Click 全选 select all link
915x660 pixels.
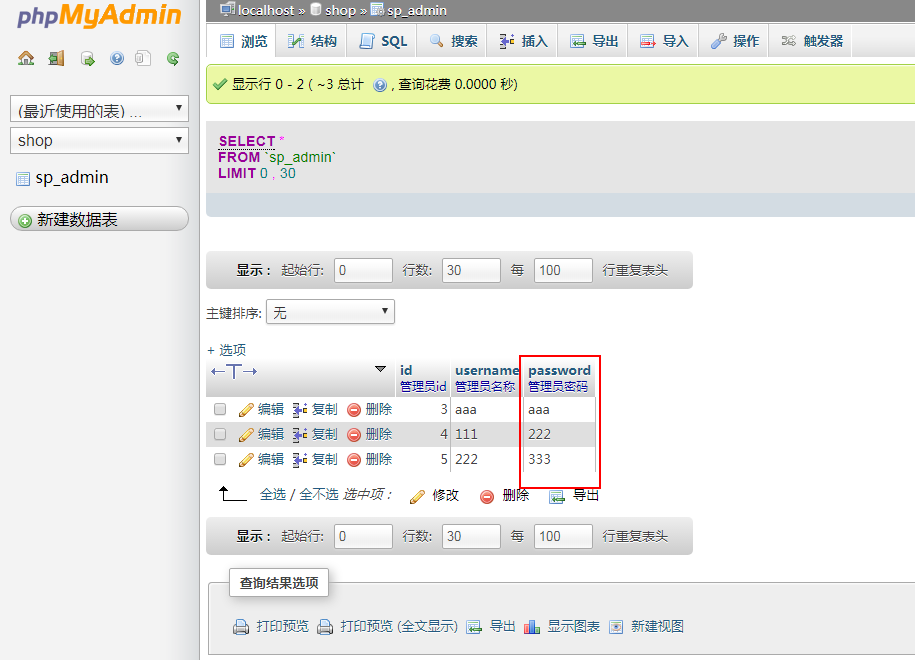tap(273, 495)
